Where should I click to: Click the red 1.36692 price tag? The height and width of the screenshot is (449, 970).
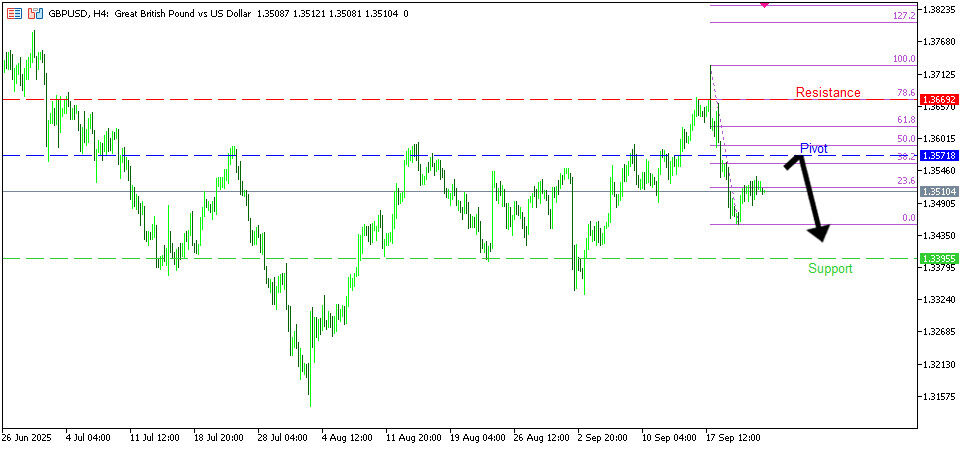[939, 100]
